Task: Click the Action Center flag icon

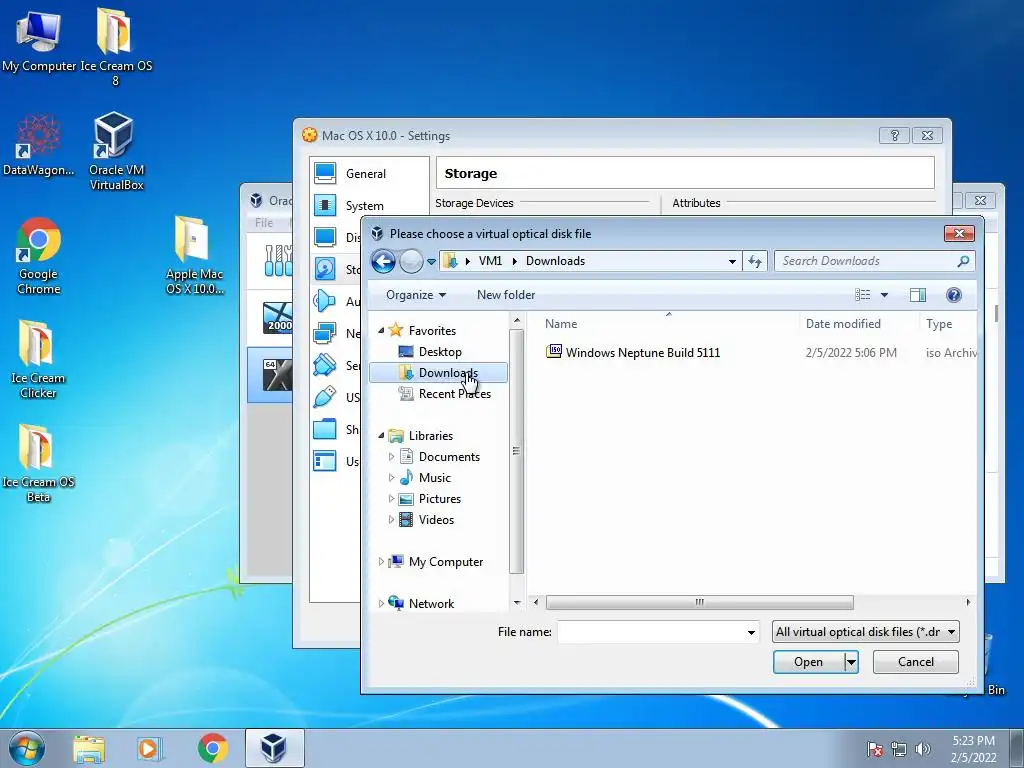Action: pyautogui.click(x=874, y=749)
